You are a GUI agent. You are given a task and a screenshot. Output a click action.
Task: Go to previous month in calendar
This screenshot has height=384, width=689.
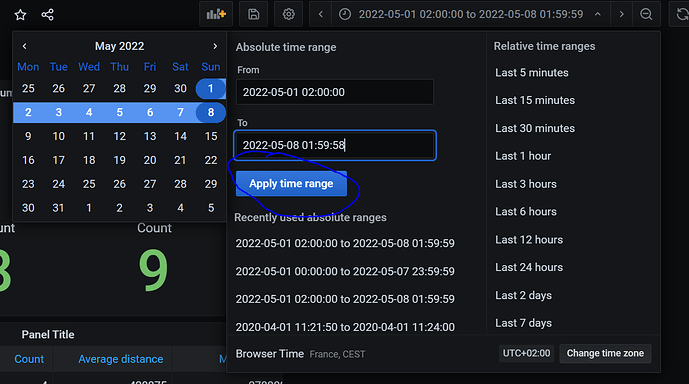[x=25, y=46]
